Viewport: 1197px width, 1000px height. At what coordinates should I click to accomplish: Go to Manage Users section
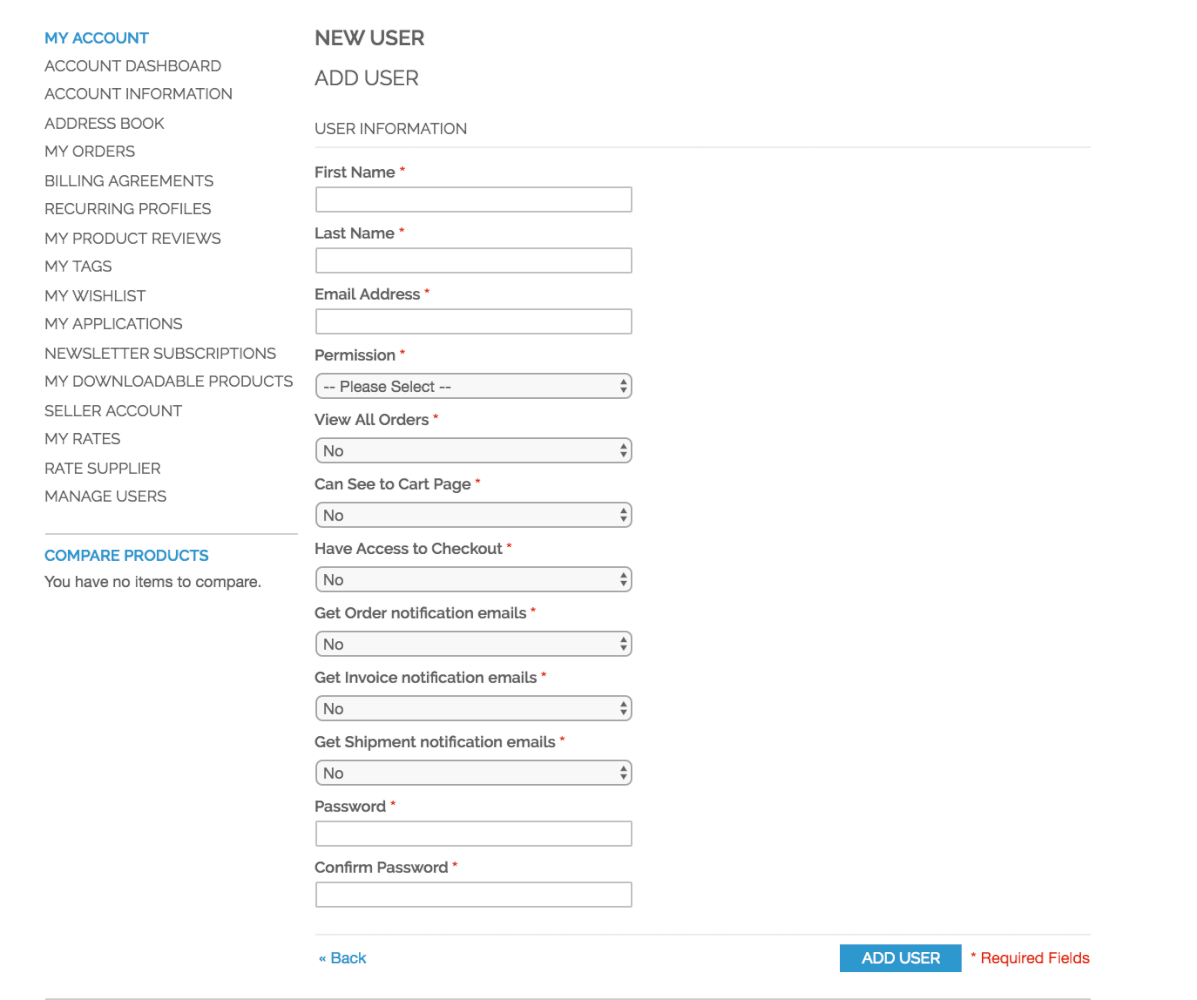click(x=105, y=497)
